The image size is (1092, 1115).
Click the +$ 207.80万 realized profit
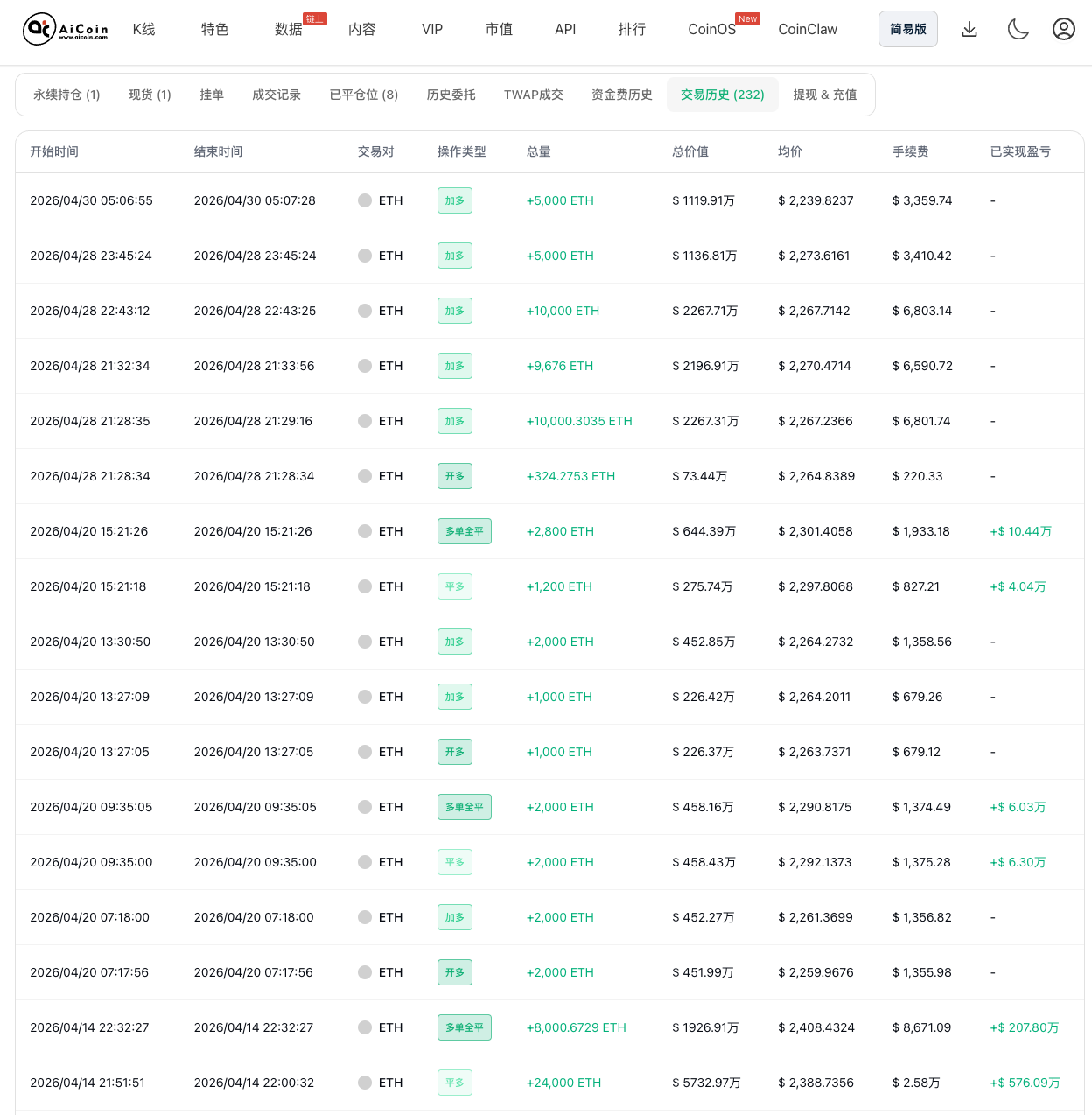point(1025,1027)
